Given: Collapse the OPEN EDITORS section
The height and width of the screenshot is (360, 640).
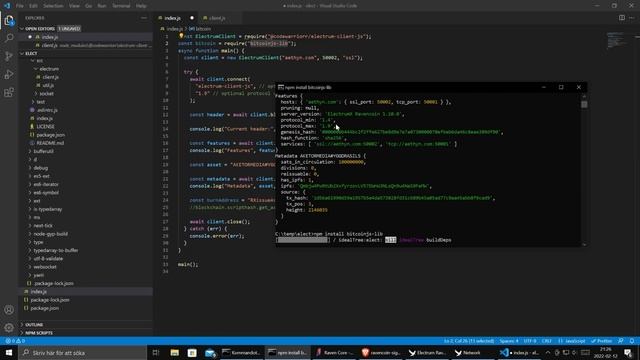Looking at the screenshot, I should pos(22,29).
